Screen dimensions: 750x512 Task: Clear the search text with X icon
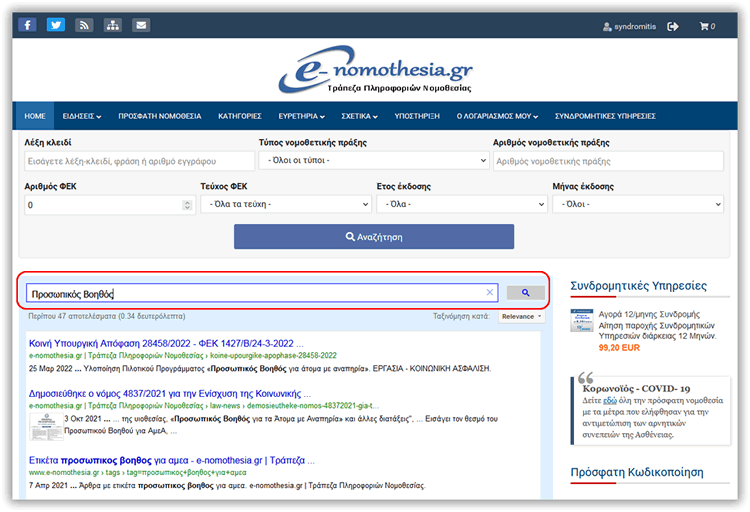coord(490,293)
